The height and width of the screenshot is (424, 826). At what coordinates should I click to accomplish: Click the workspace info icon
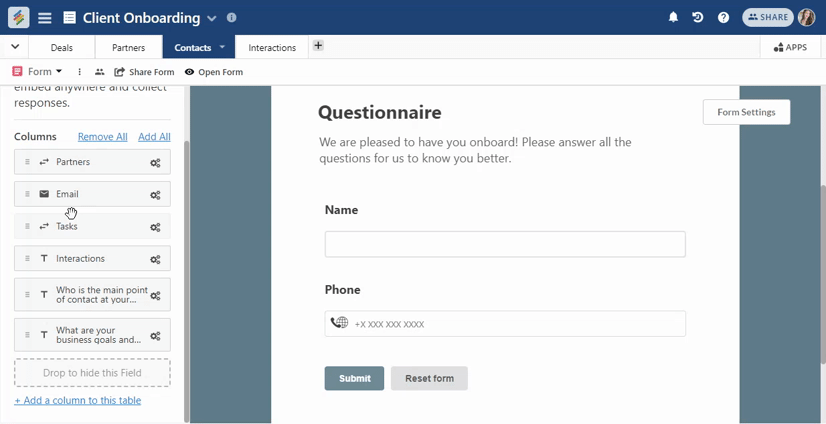click(231, 17)
